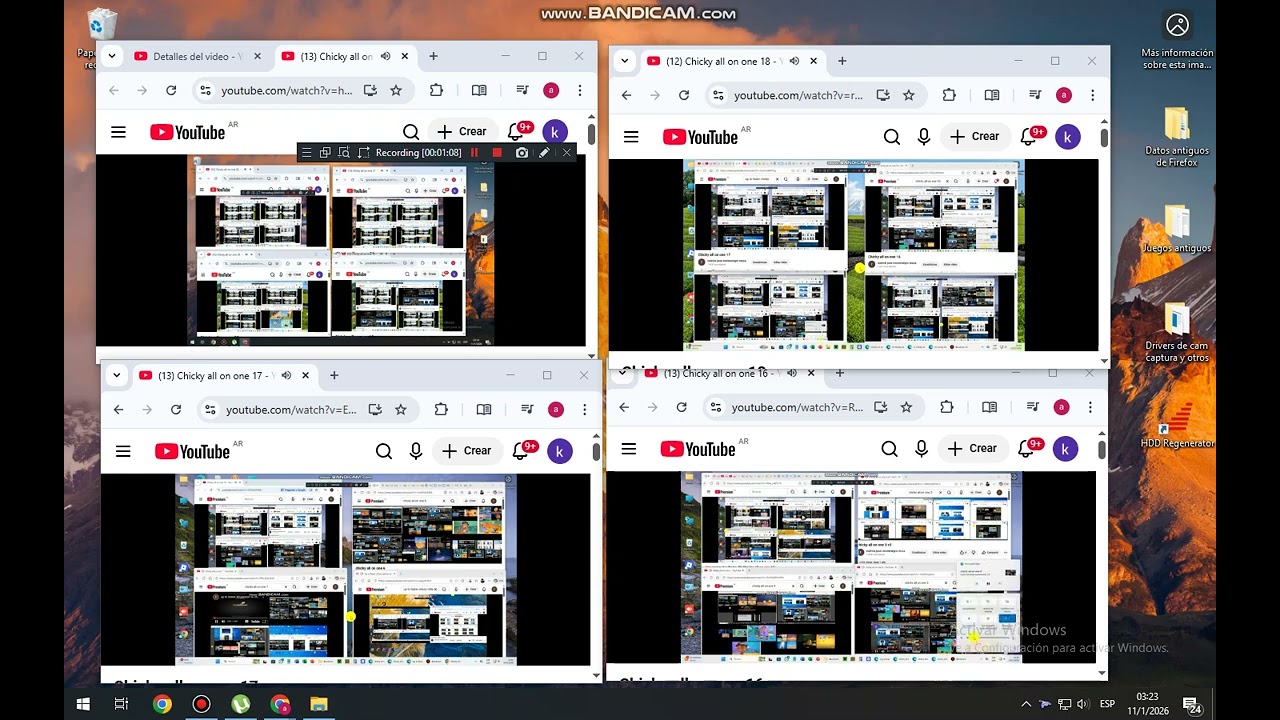
Task: Toggle the side panel in bottom-right Chrome window
Action: tap(989, 407)
